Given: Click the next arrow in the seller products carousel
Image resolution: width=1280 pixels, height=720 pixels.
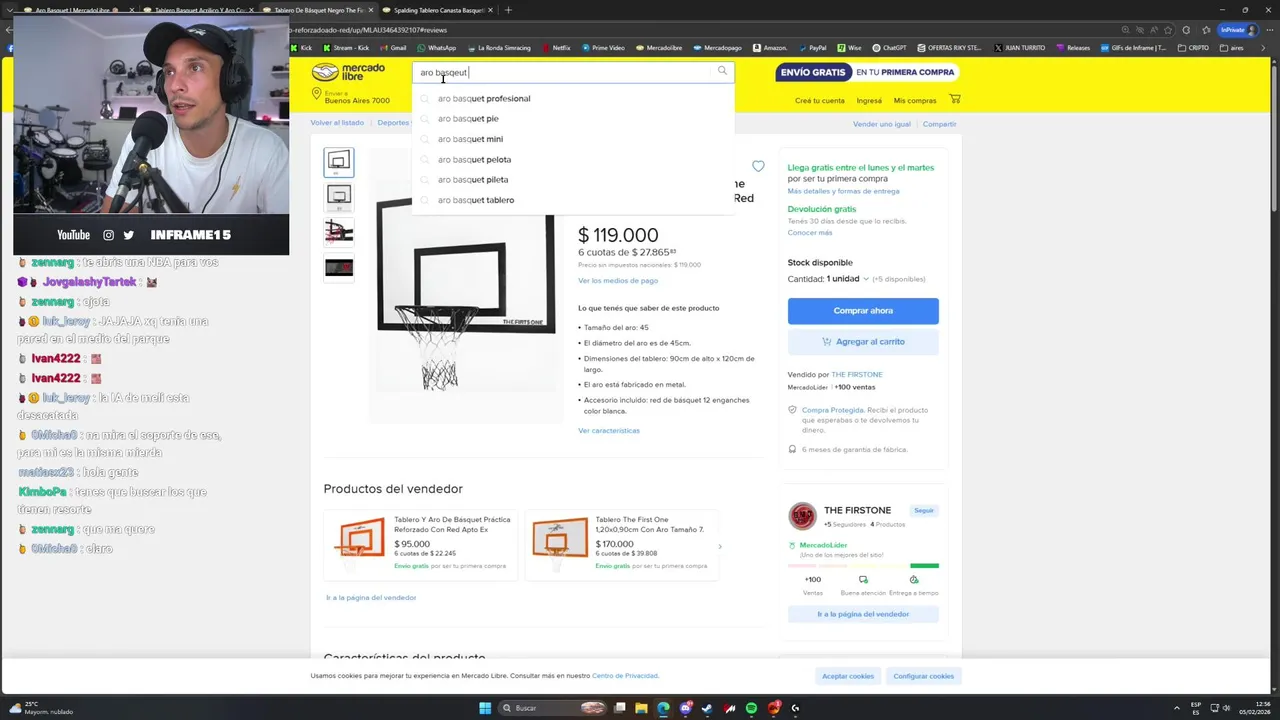Looking at the screenshot, I should (720, 546).
